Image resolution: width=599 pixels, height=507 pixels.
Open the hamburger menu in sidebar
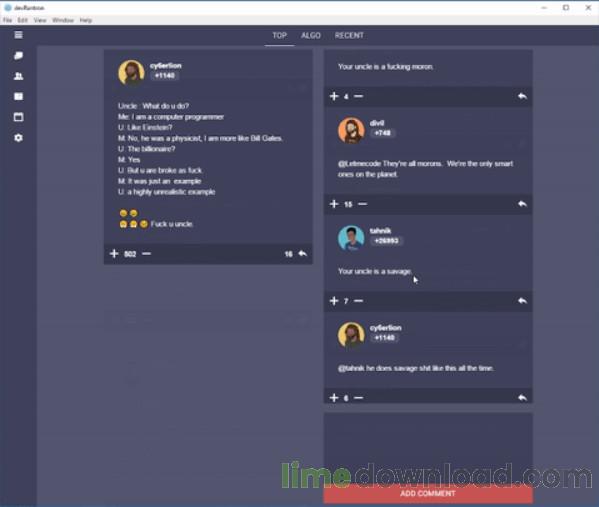[18, 35]
